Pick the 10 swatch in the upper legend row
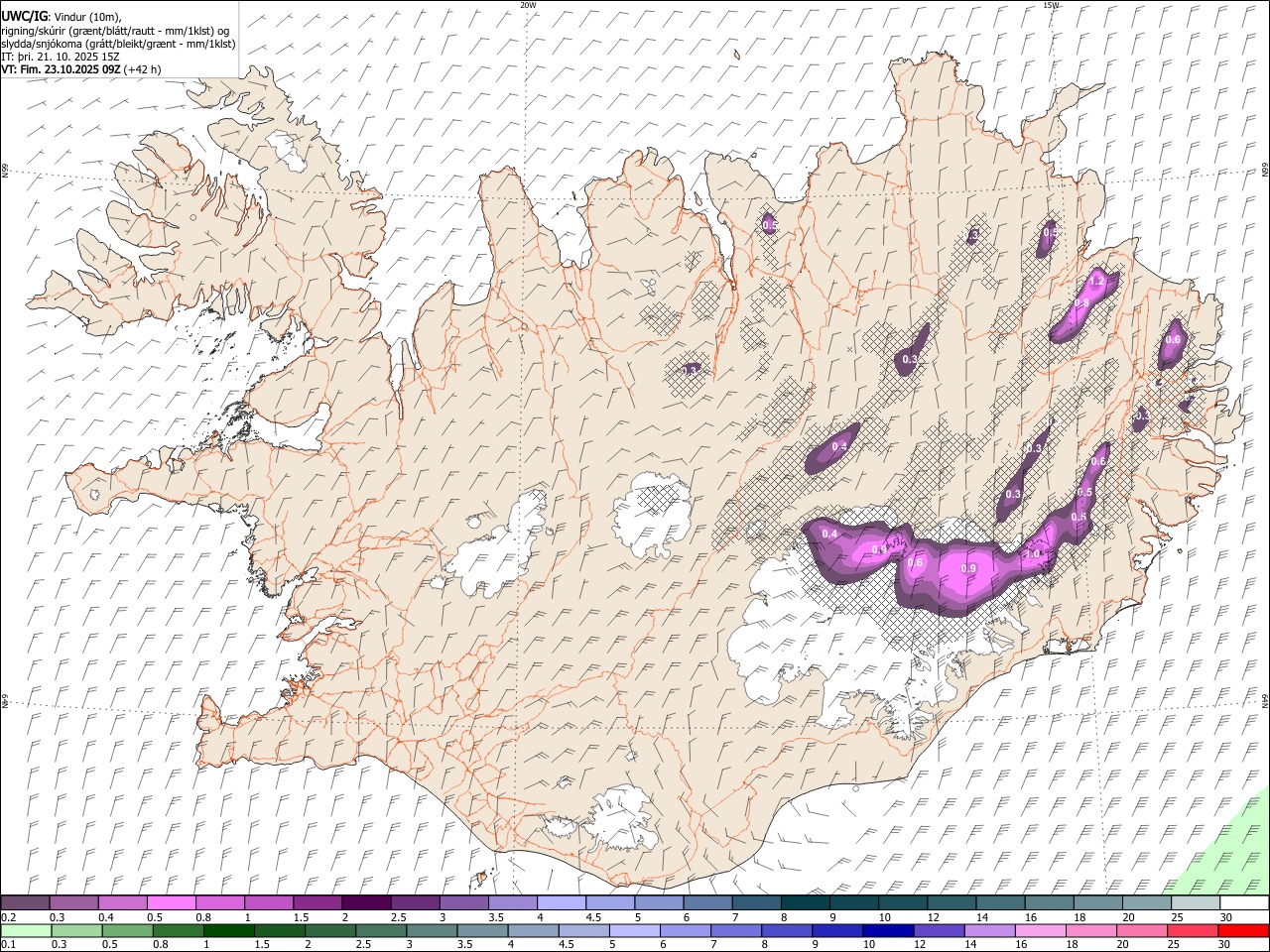 [x=902, y=903]
